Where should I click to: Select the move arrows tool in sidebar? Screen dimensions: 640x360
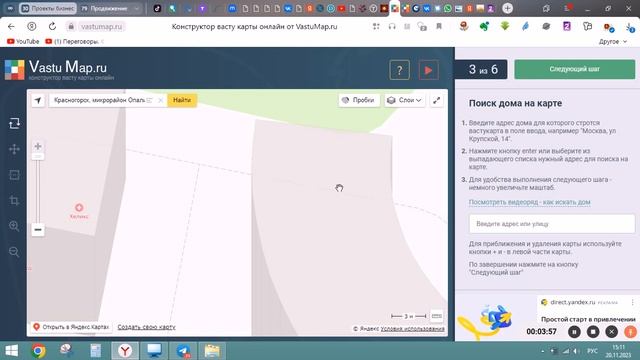pyautogui.click(x=14, y=149)
